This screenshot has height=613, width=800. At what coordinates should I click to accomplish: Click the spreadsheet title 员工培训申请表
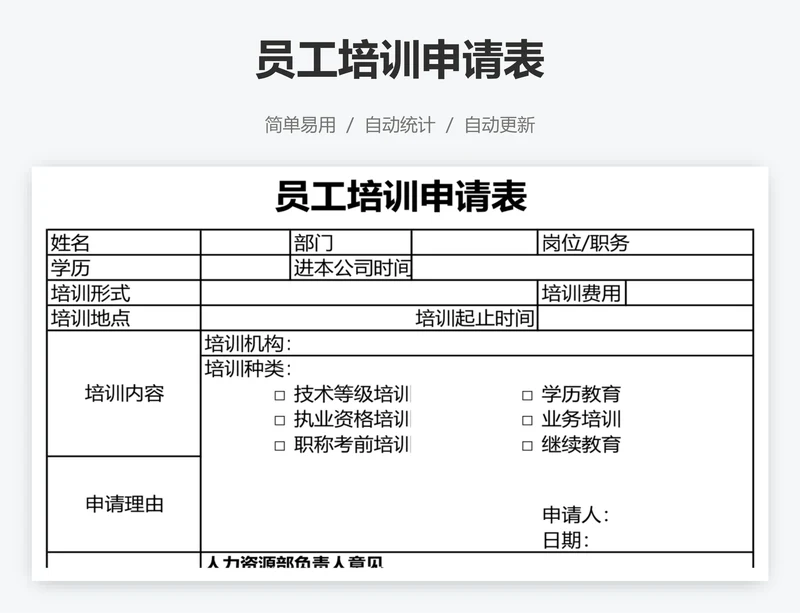pyautogui.click(x=401, y=197)
